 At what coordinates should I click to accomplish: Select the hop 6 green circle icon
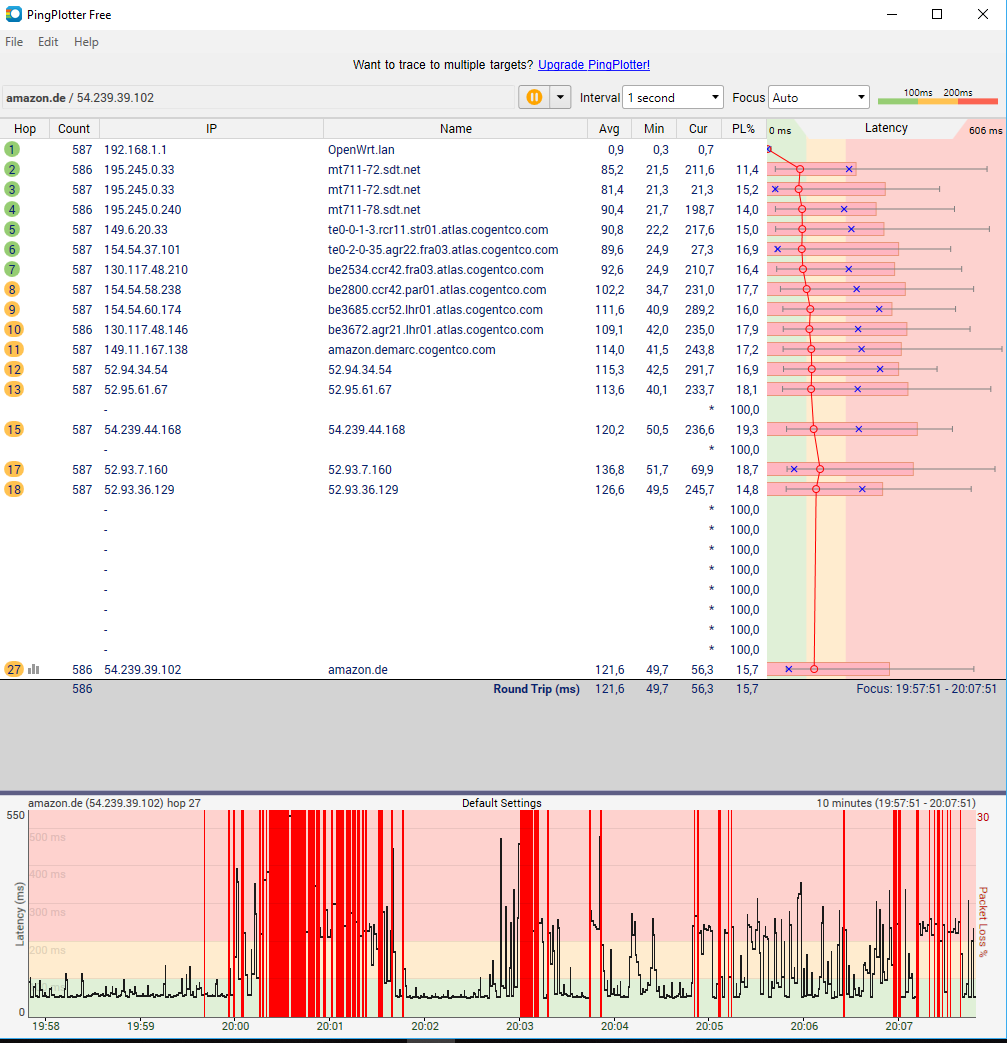click(12, 249)
